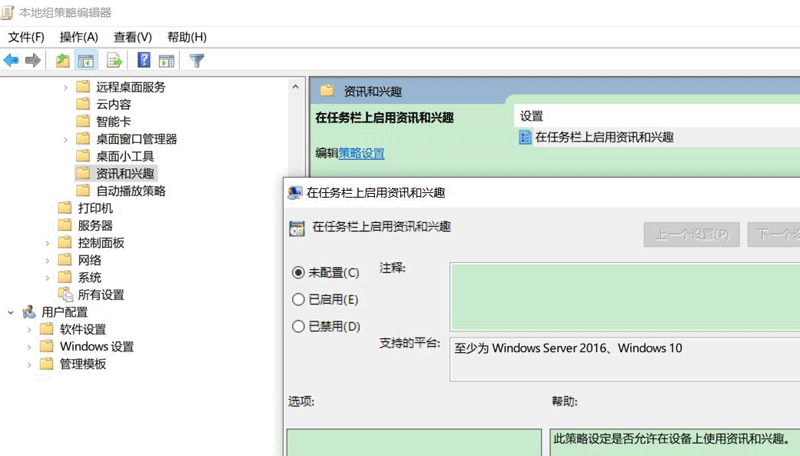Collapse the 用户配置 tree node
Image resolution: width=800 pixels, height=456 pixels.
pyautogui.click(x=11, y=312)
